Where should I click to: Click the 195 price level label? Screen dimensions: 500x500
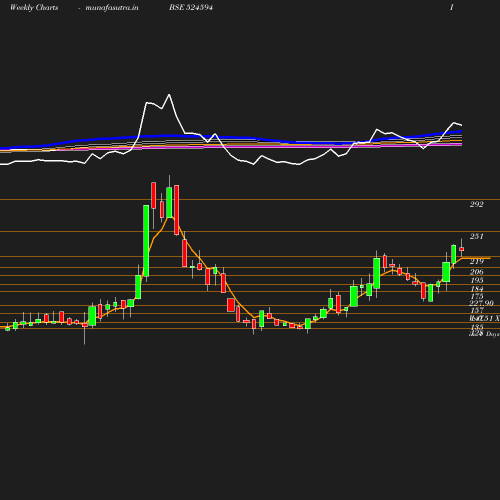[477, 280]
